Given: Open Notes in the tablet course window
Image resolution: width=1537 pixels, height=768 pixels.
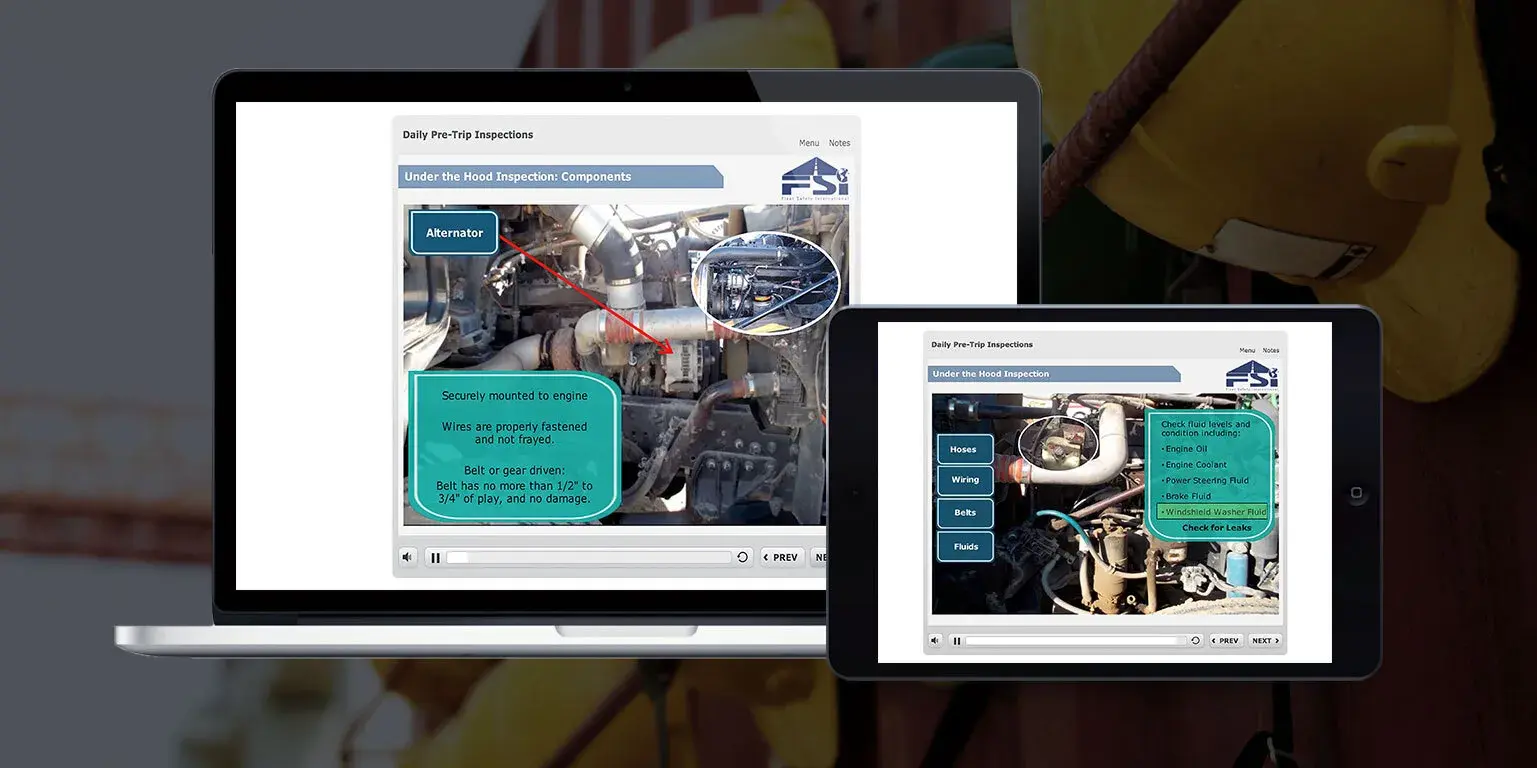Looking at the screenshot, I should tap(1271, 350).
